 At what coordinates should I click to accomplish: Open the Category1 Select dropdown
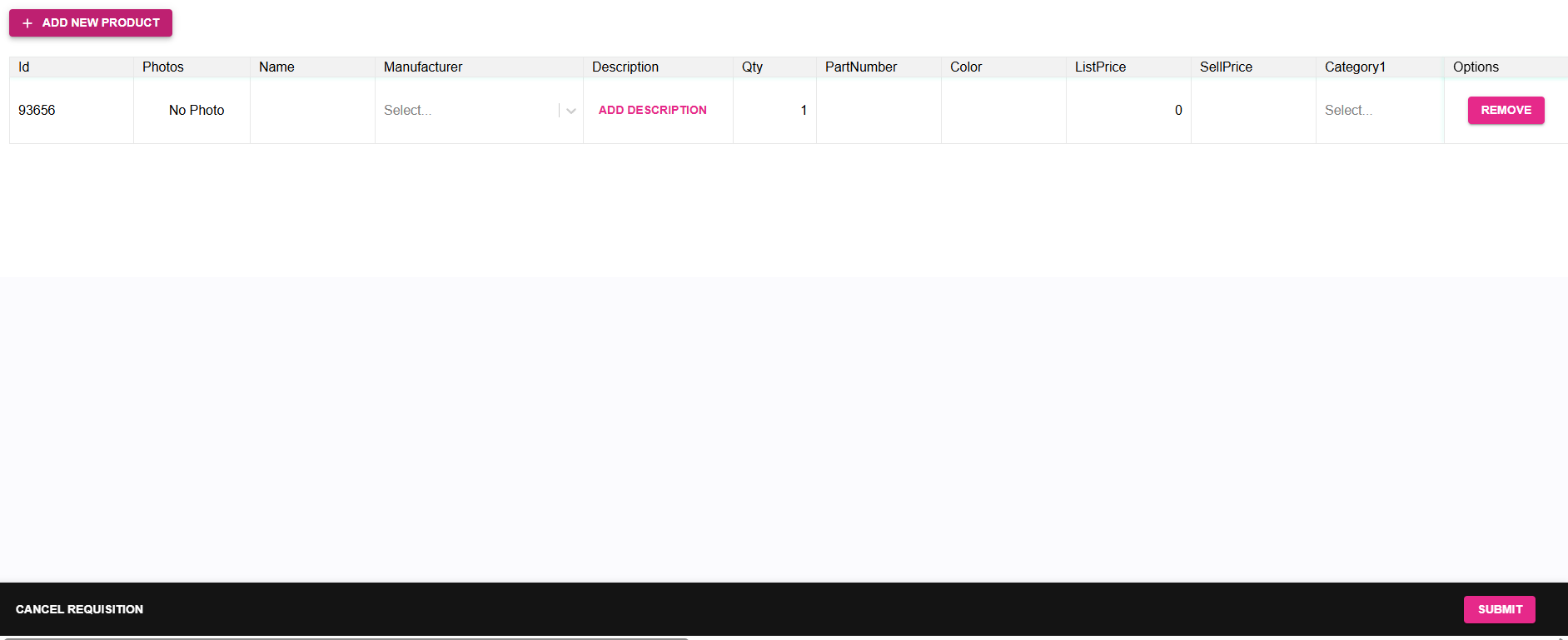pos(1378,111)
